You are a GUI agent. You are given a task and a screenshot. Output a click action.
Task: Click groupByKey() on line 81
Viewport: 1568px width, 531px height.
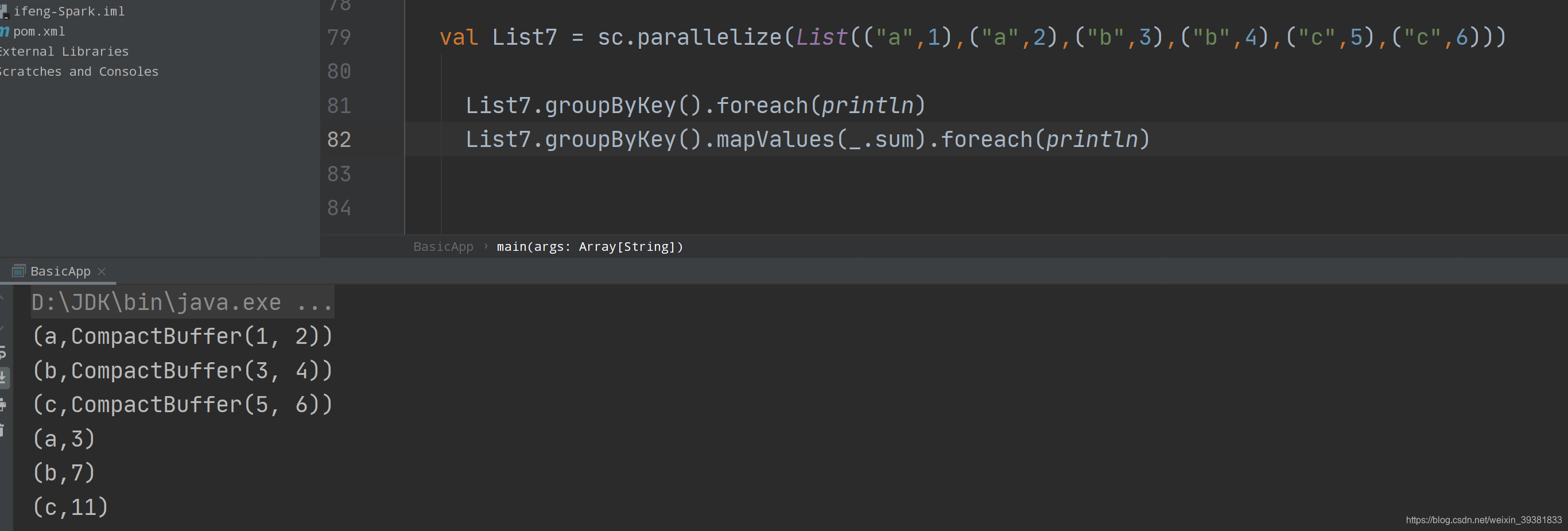point(623,106)
